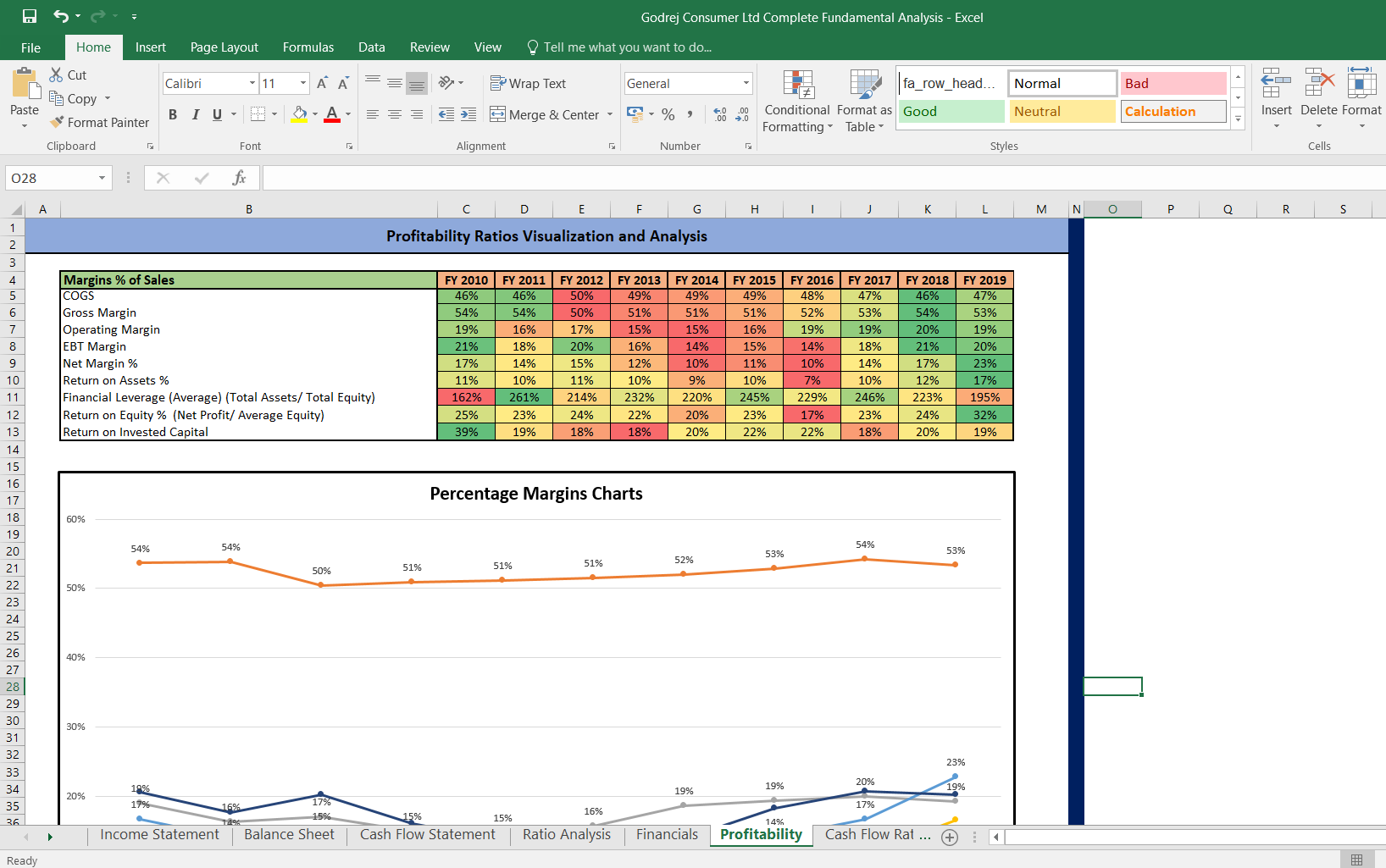
Task: Center text horizontally
Action: point(395,114)
